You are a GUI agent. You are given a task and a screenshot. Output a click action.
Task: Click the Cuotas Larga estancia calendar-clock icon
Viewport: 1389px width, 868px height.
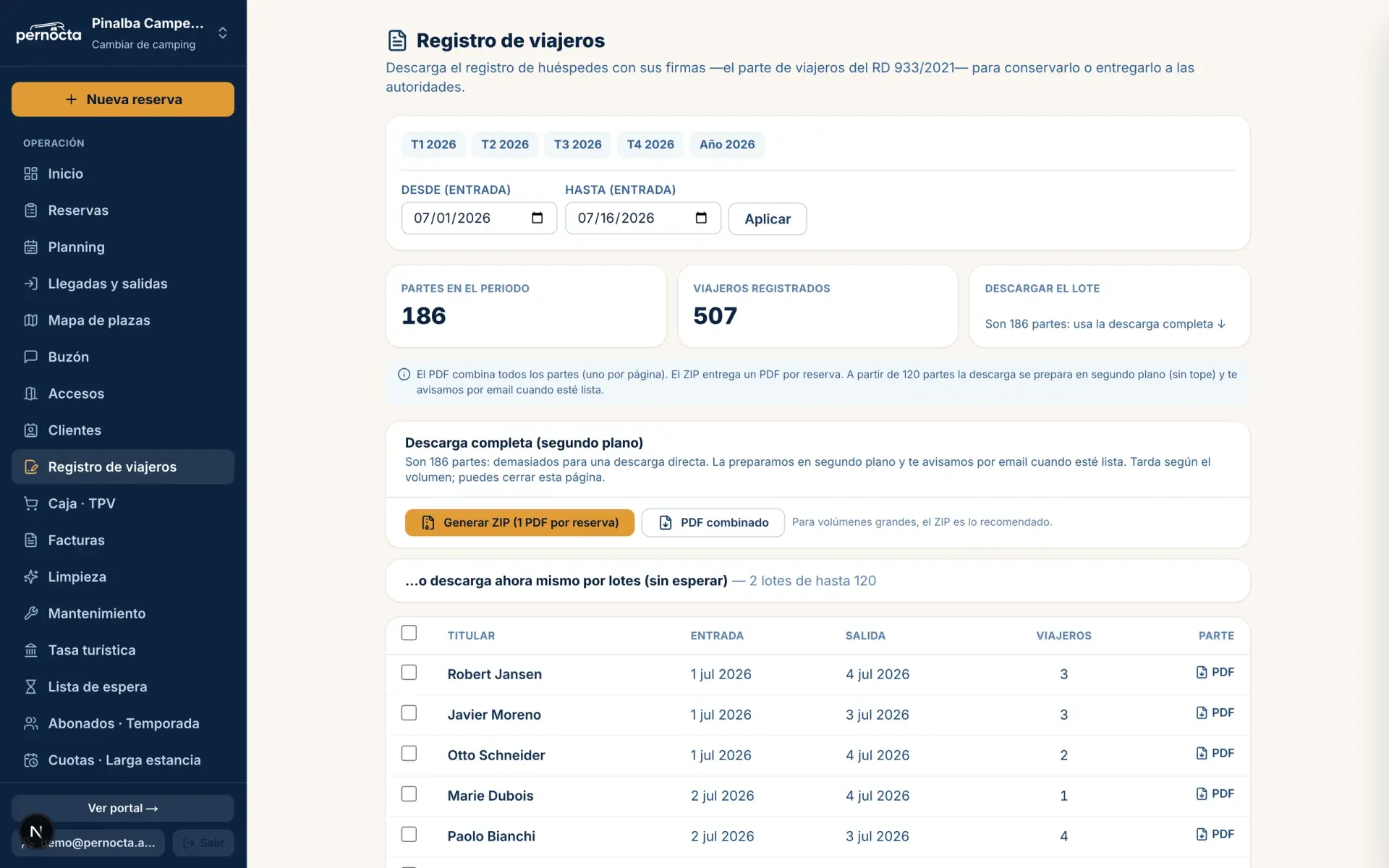pos(30,760)
